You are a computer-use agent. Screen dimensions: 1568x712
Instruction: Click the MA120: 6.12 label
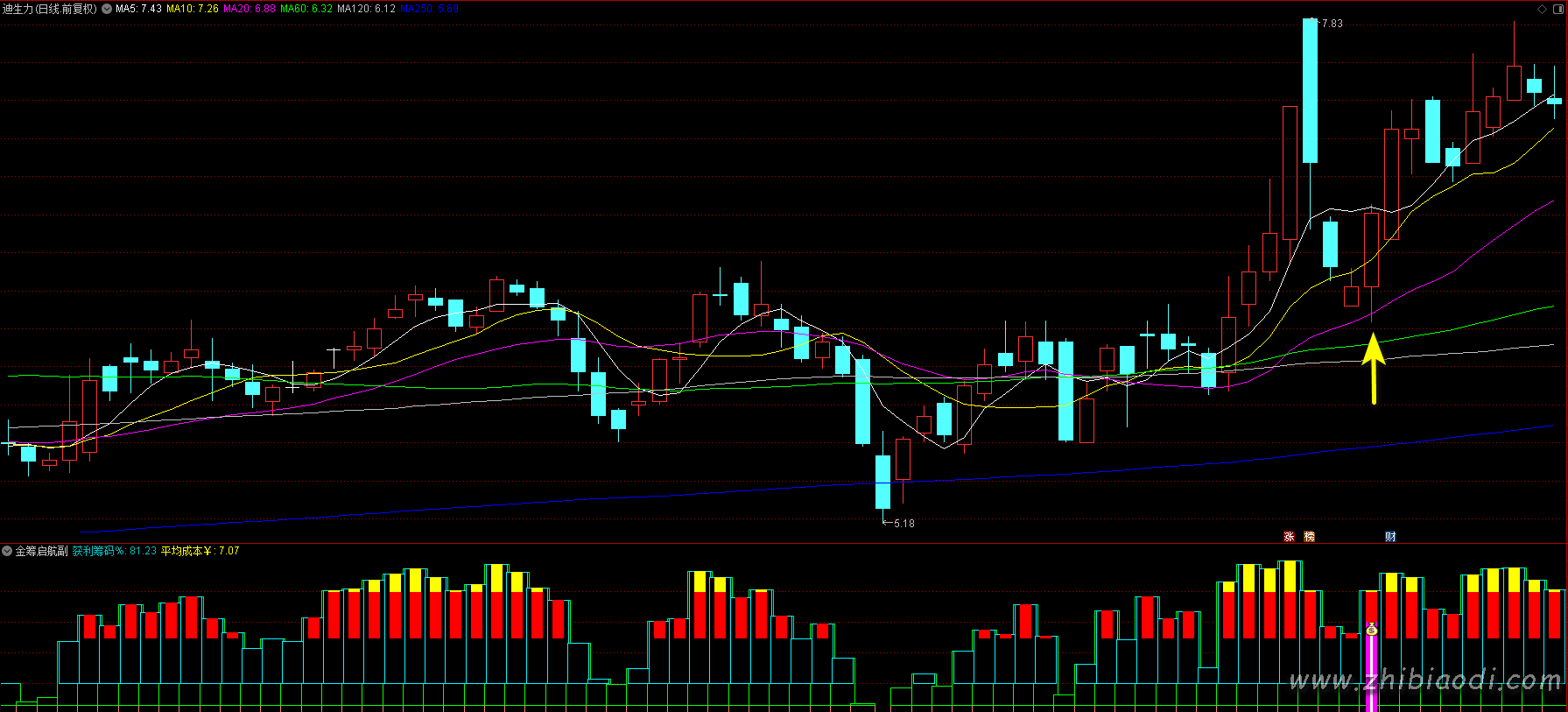366,9
